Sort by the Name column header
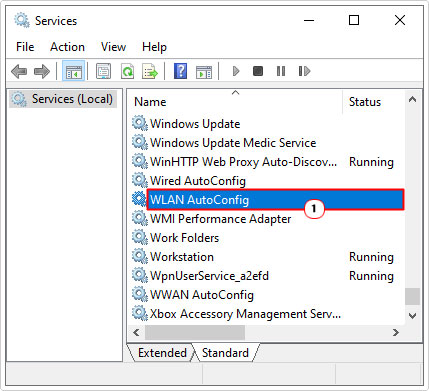Viewport: 429px width, 391px height. (x=235, y=102)
